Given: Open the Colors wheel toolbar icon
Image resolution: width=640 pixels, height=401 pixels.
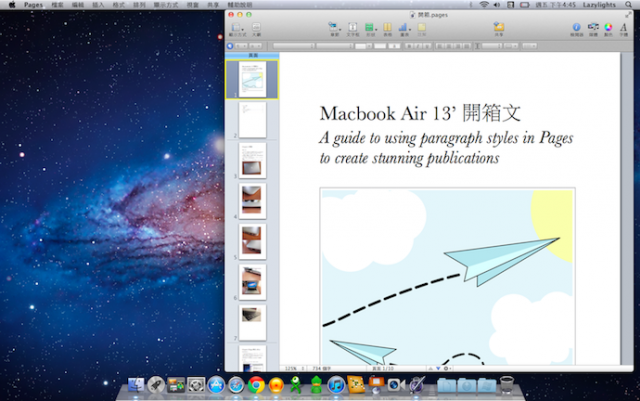Looking at the screenshot, I should (608, 27).
